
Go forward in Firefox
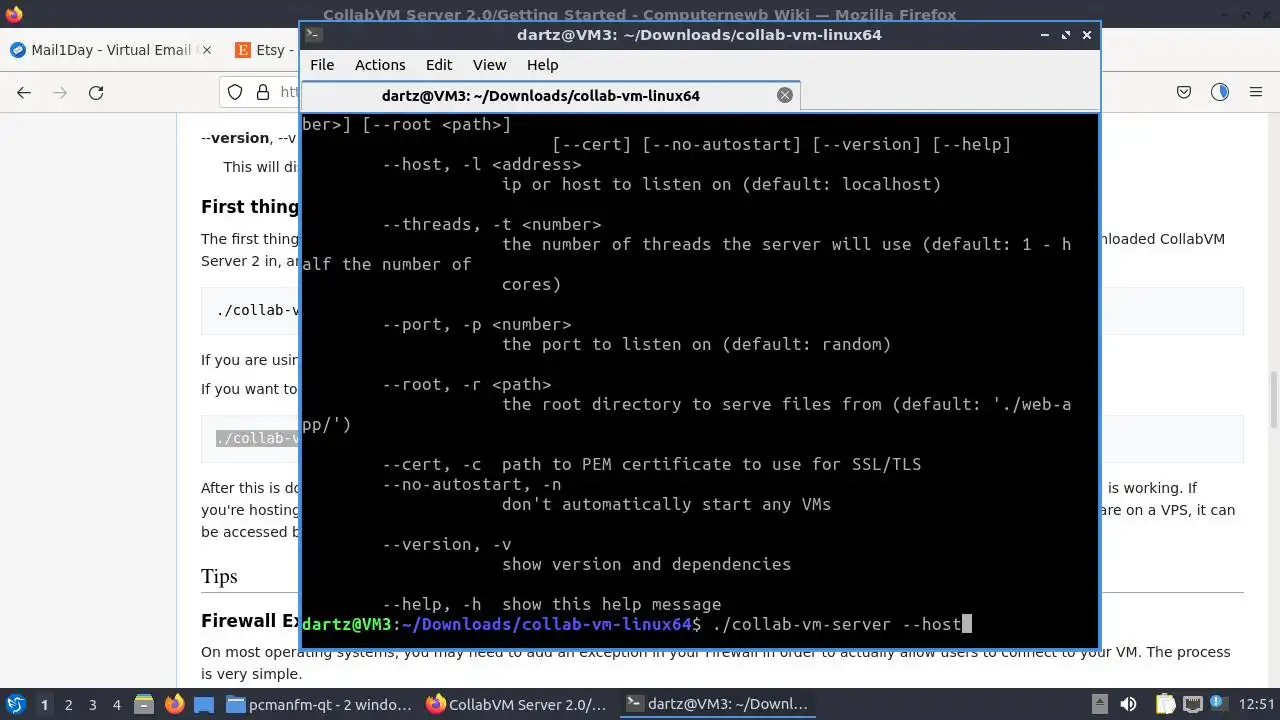coord(60,92)
